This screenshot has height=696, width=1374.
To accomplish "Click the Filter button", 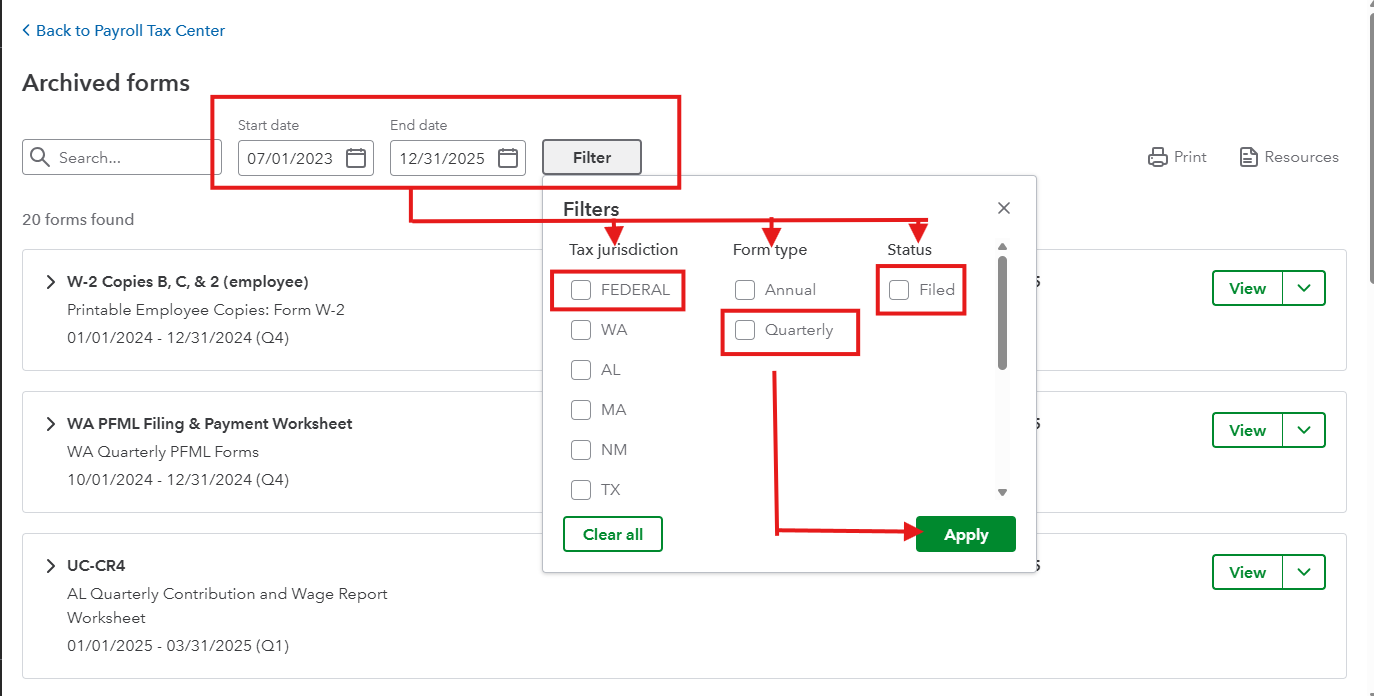I will (592, 157).
